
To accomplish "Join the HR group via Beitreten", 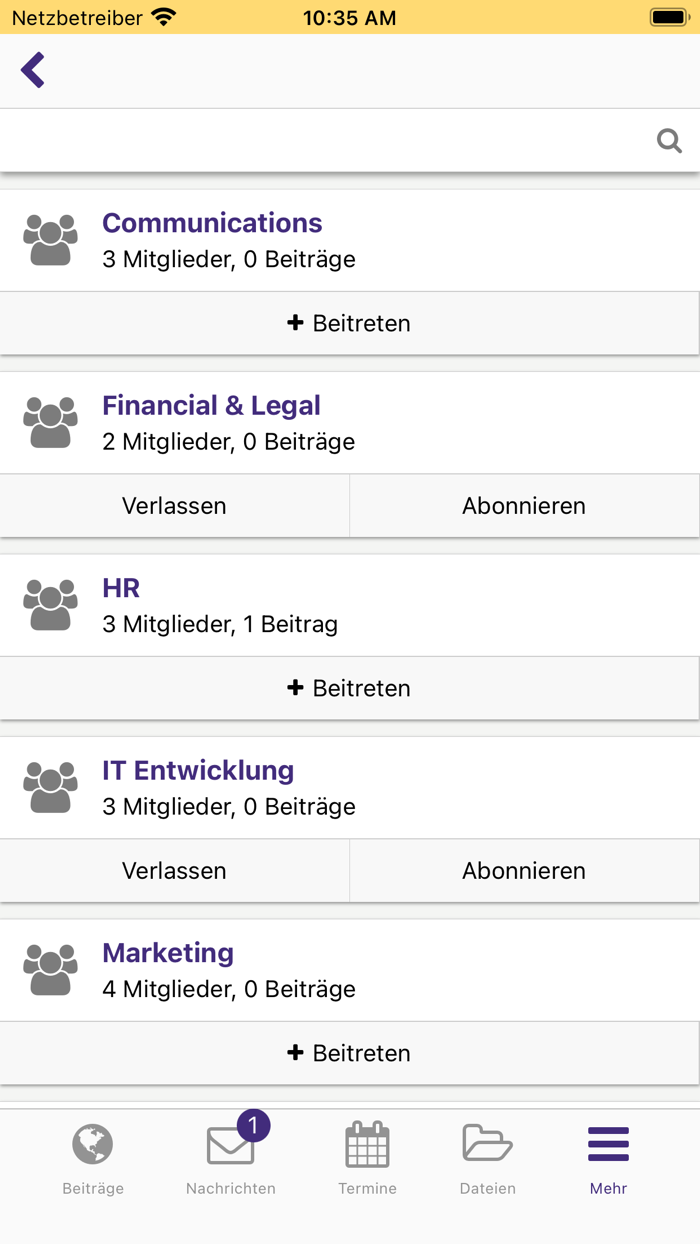I will click(349, 688).
